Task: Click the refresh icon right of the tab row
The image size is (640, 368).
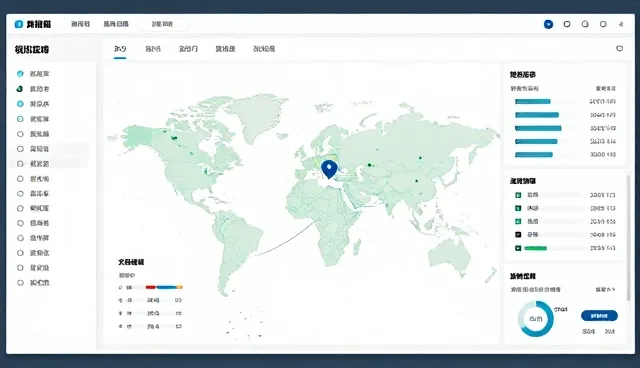Action: tap(619, 49)
